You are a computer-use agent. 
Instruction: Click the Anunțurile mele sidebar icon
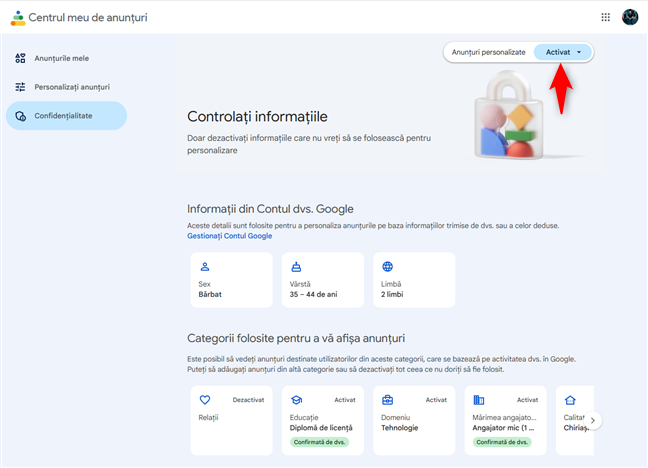point(20,58)
